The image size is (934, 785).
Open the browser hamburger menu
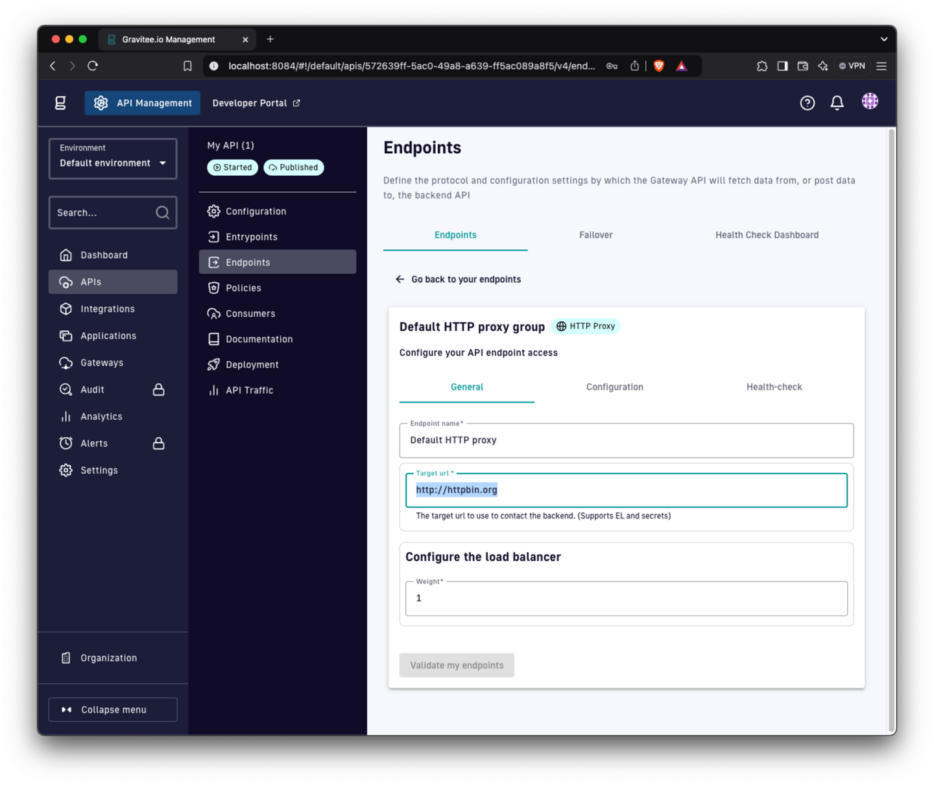(882, 66)
